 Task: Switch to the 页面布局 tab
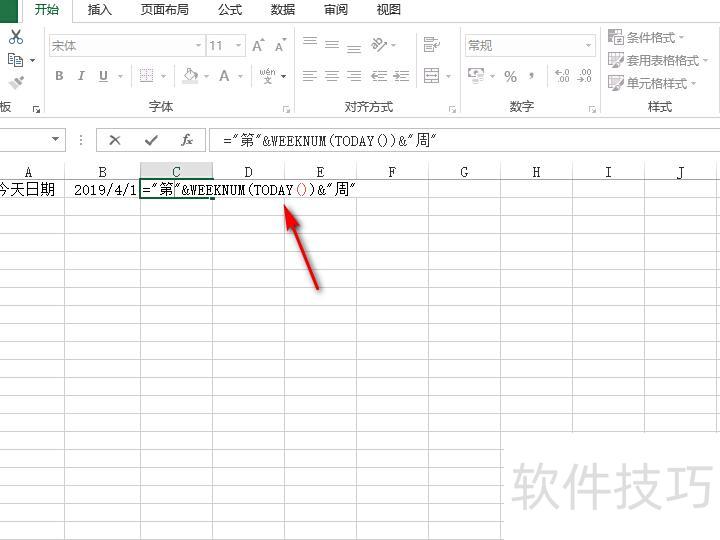pyautogui.click(x=164, y=9)
